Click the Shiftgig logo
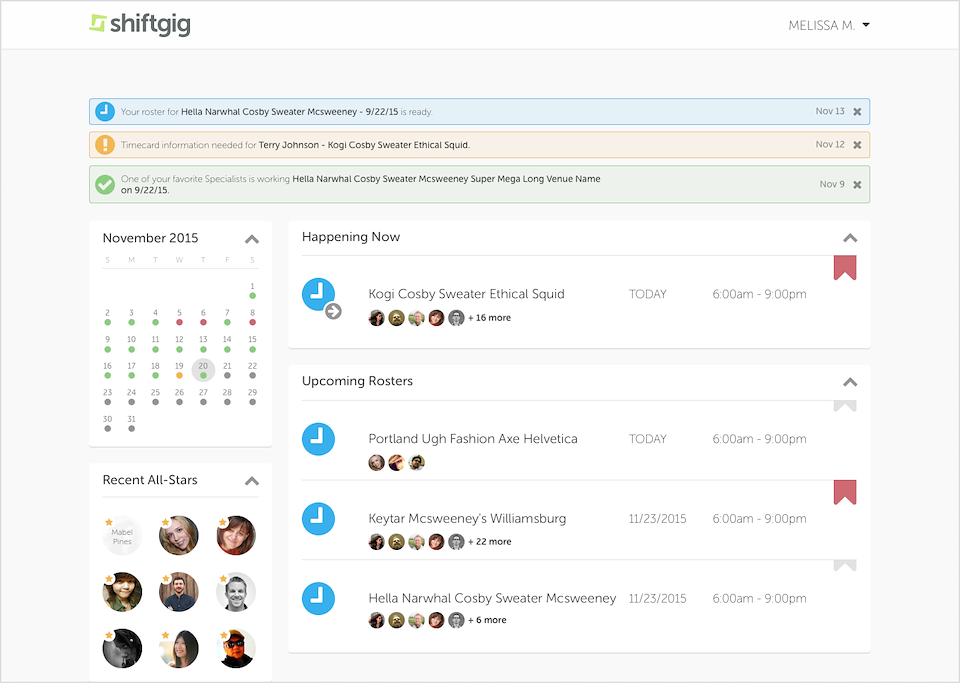 coord(140,24)
